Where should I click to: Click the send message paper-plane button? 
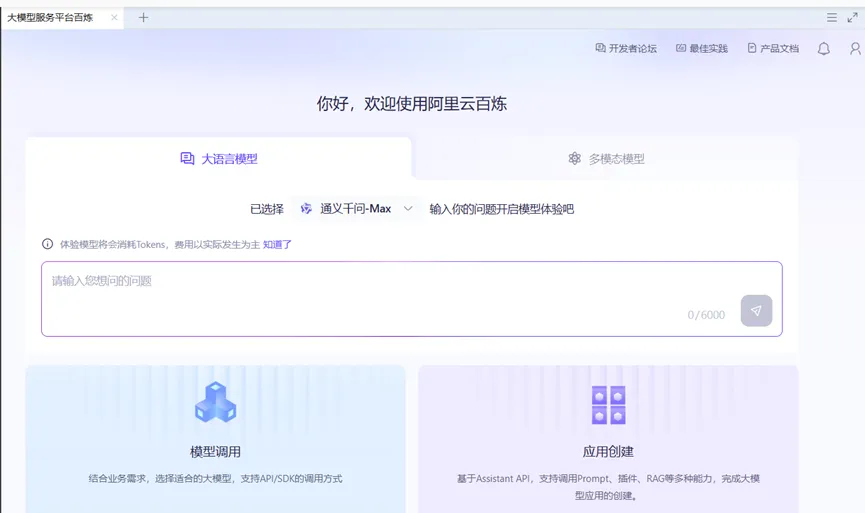(x=756, y=311)
